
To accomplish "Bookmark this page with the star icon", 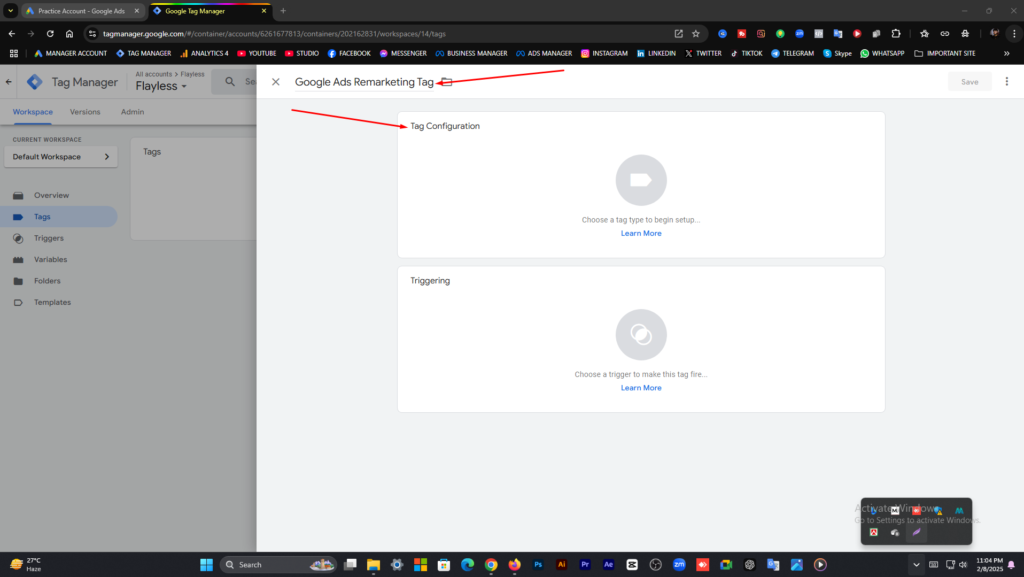I will click(x=696, y=33).
